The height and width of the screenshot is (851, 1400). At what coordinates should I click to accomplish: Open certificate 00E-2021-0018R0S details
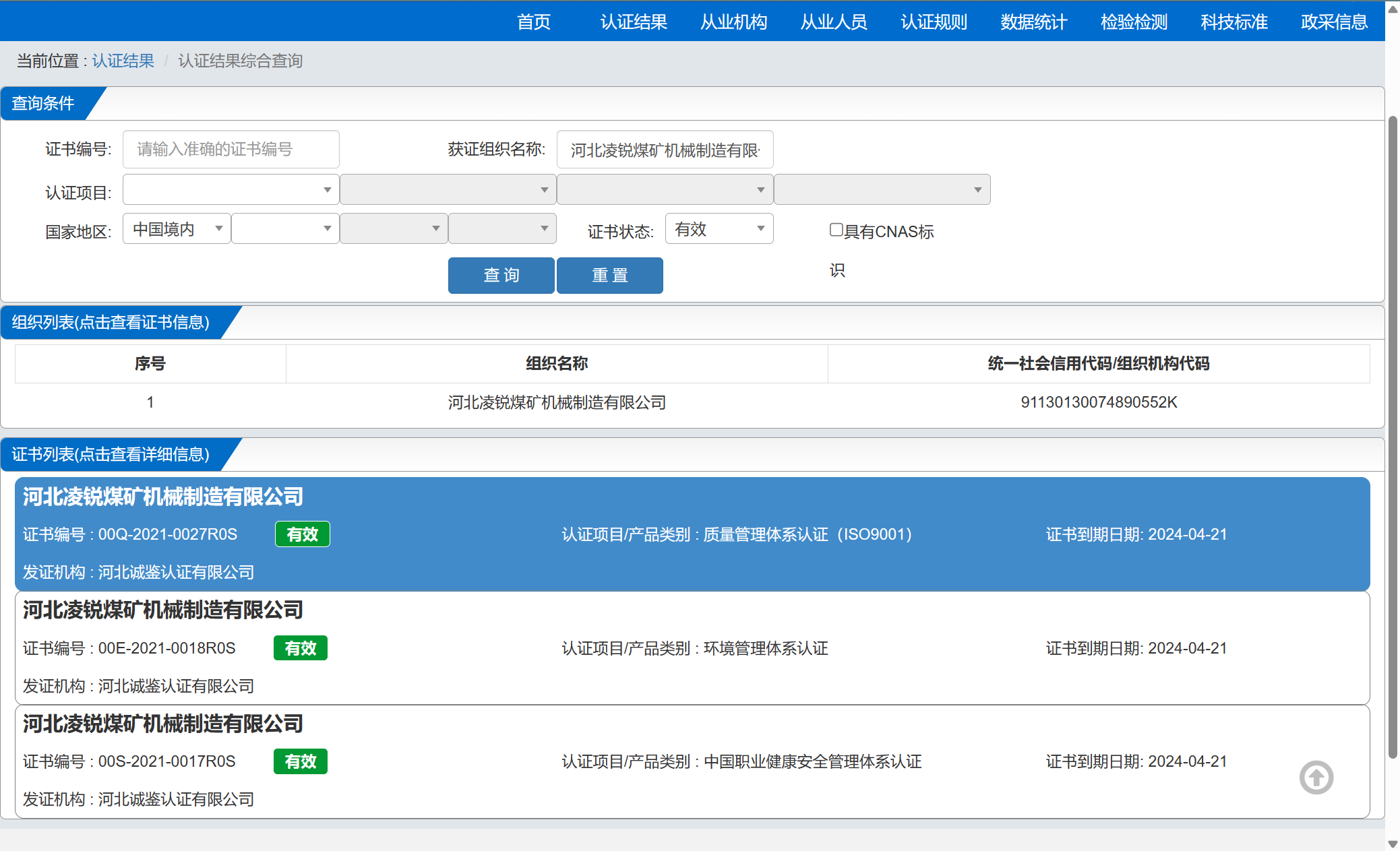693,648
